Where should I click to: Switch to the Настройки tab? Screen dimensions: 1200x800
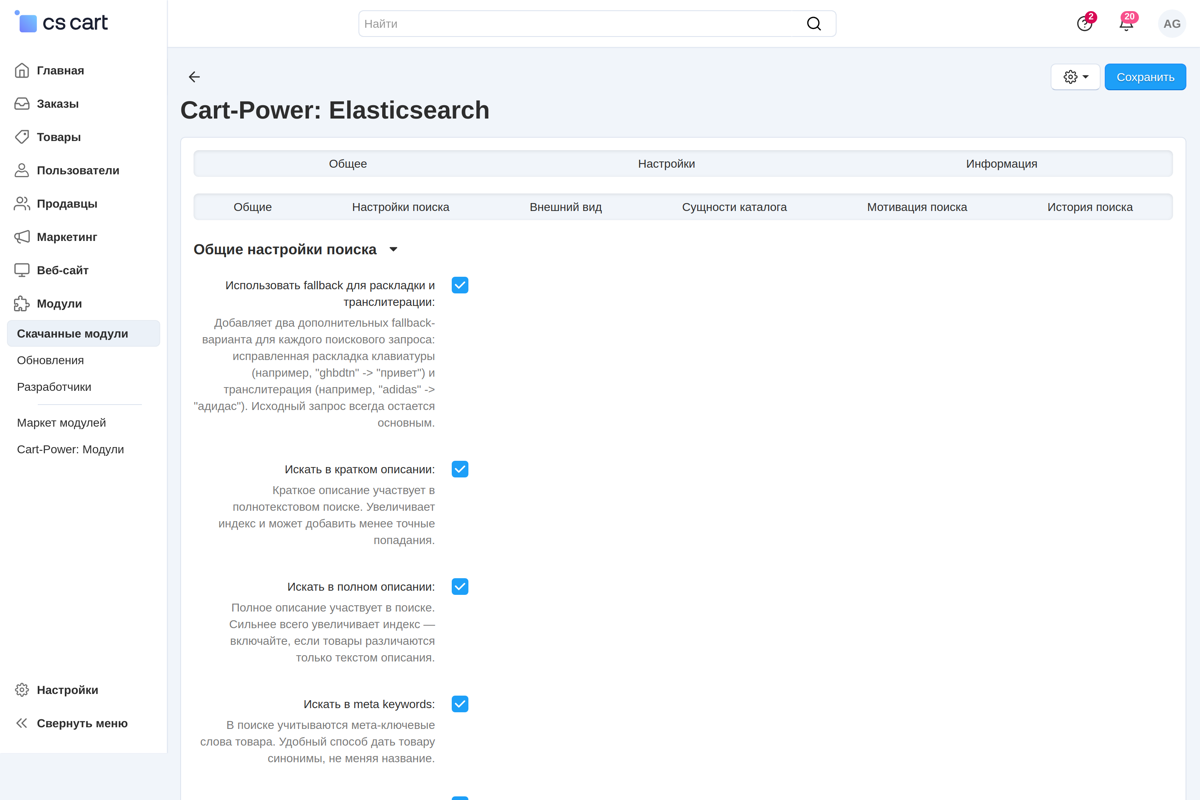(667, 164)
